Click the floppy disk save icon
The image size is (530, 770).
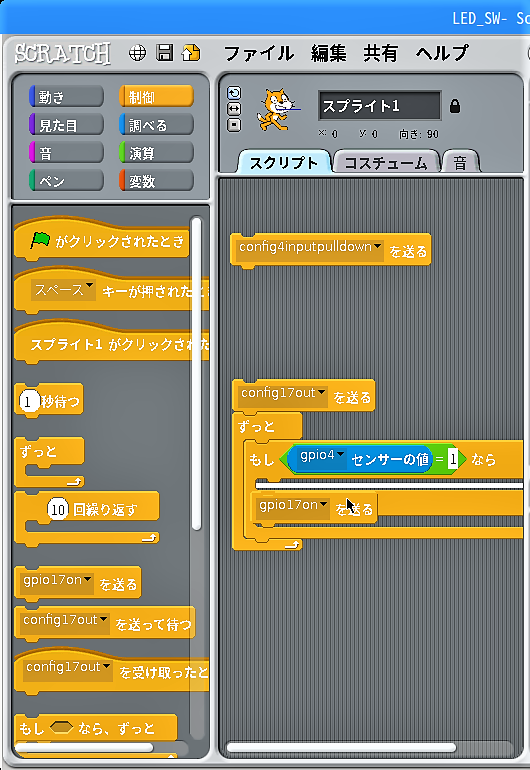pos(165,53)
